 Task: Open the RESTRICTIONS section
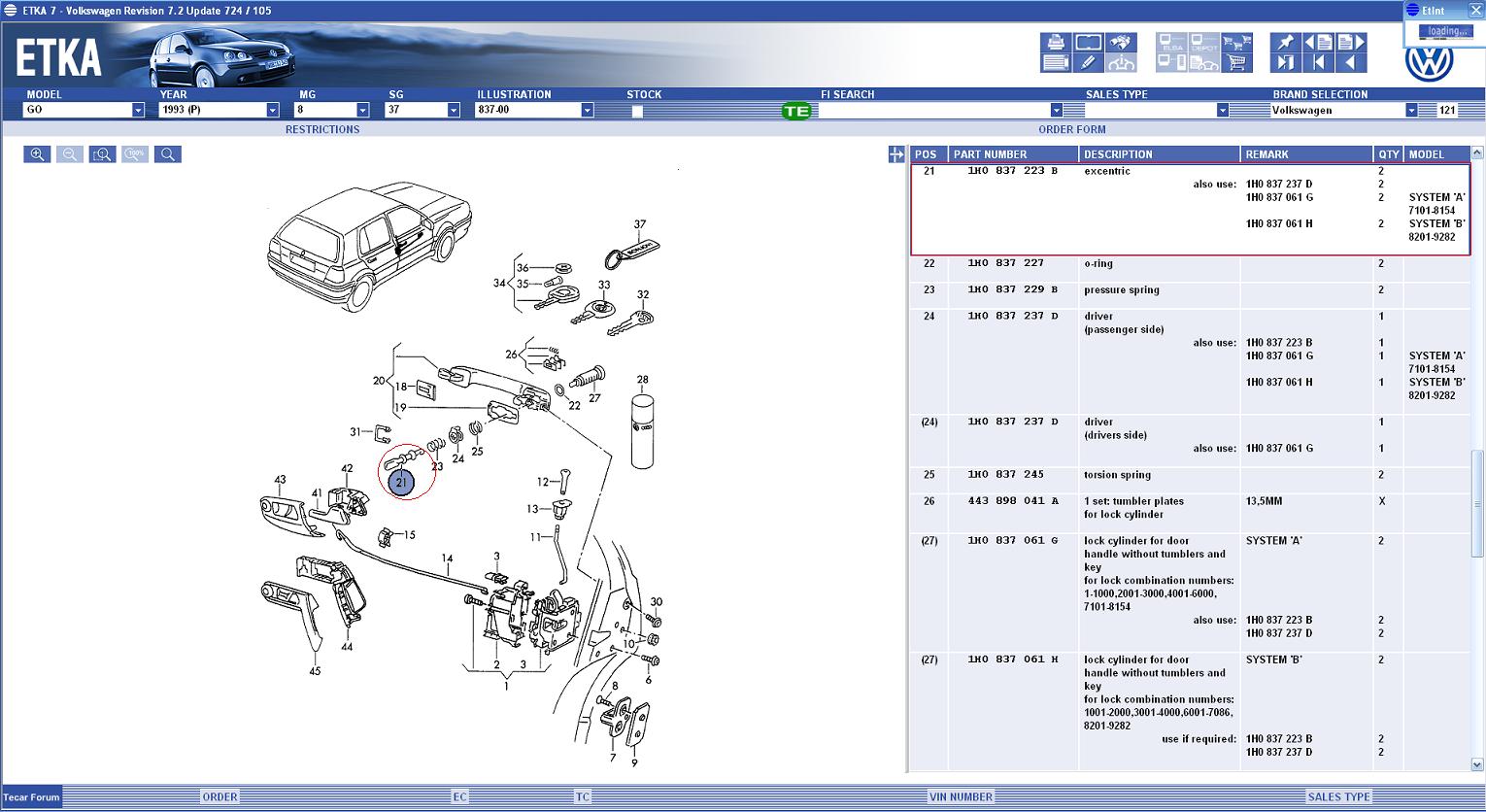[x=322, y=129]
